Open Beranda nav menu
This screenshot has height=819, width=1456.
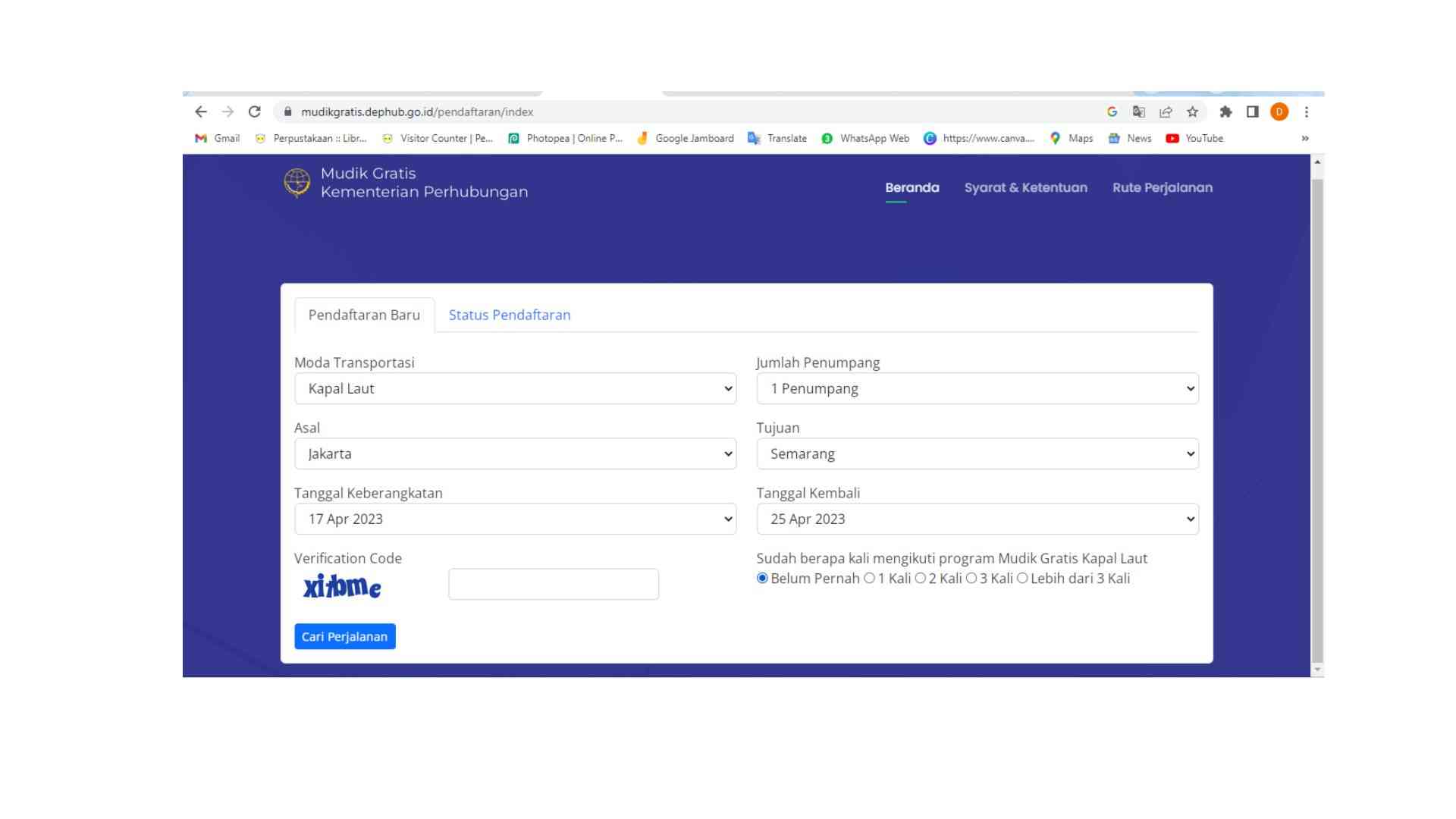click(912, 187)
